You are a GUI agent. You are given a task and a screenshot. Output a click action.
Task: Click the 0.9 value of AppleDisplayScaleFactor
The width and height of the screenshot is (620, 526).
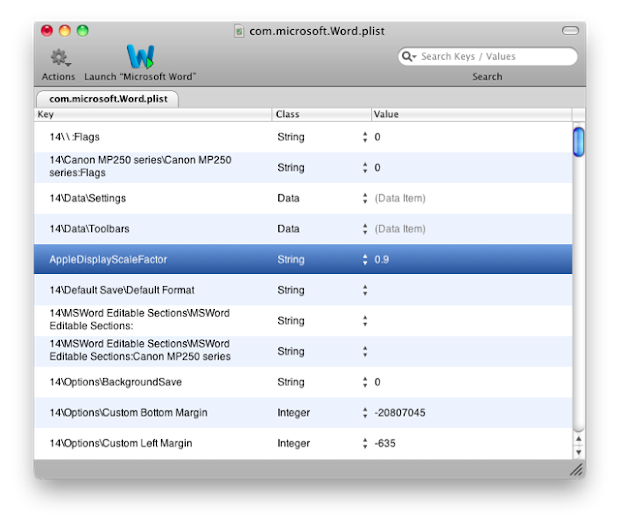(x=382, y=260)
